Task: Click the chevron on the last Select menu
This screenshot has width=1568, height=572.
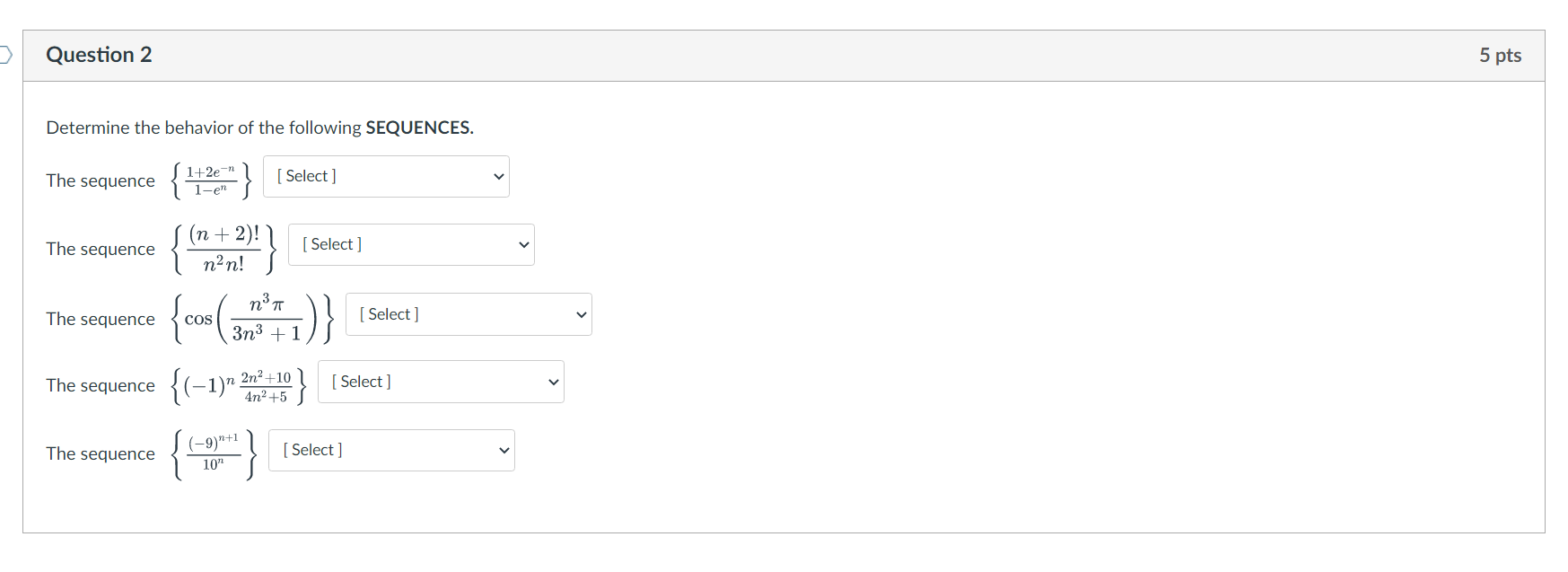Action: [504, 450]
